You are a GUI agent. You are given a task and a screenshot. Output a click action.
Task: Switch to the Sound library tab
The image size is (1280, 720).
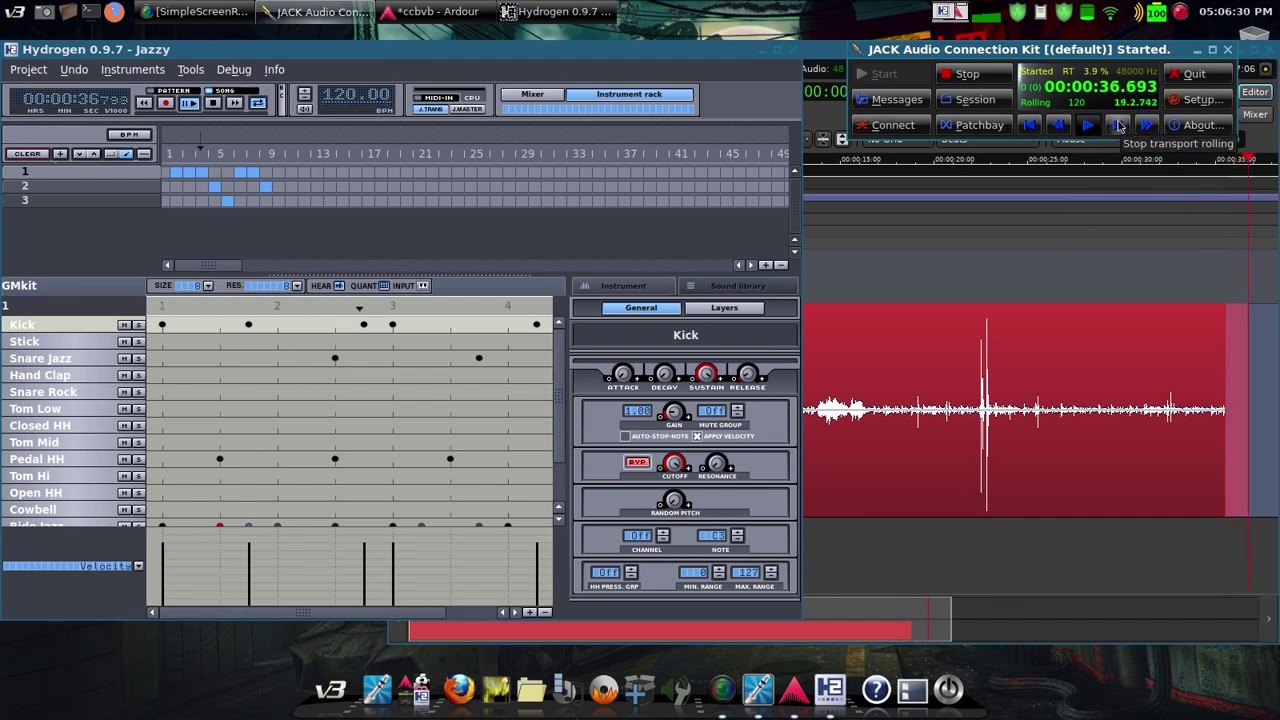738,286
